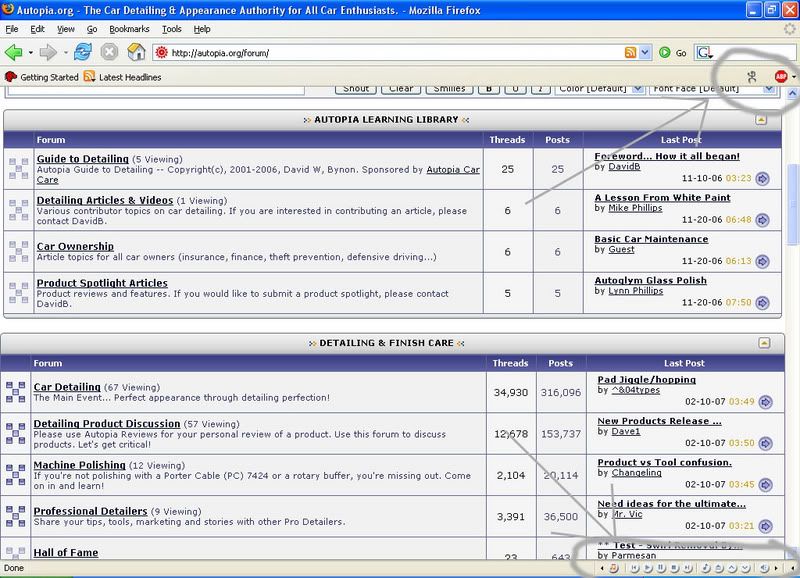Open the Edit menu
800x578 pixels.
(x=37, y=29)
